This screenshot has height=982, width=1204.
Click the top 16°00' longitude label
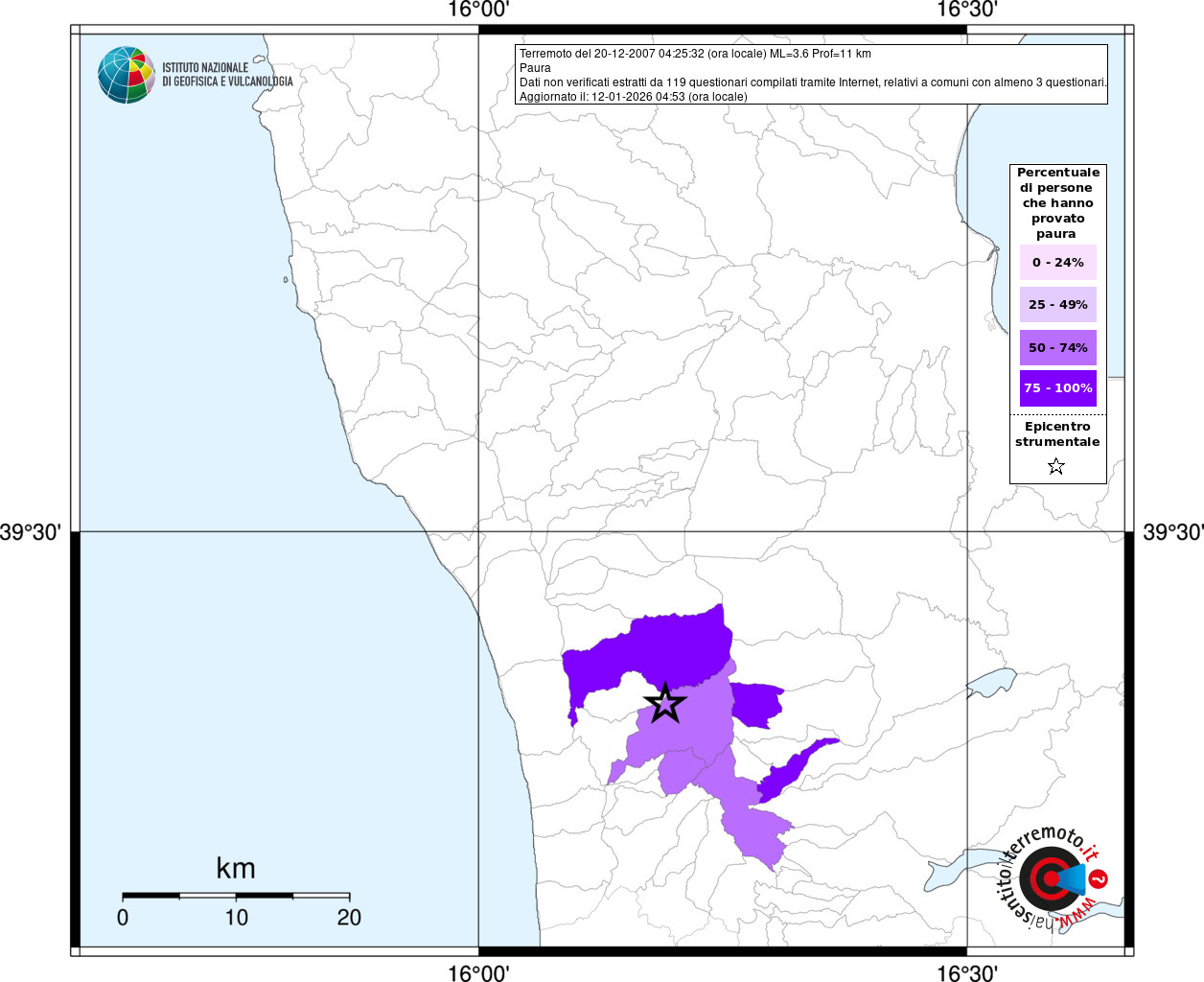point(478,11)
